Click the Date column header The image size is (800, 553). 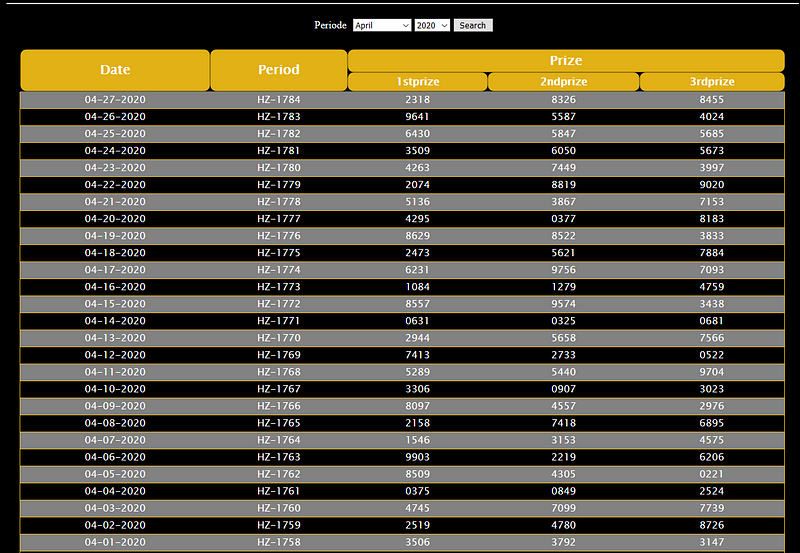point(115,70)
